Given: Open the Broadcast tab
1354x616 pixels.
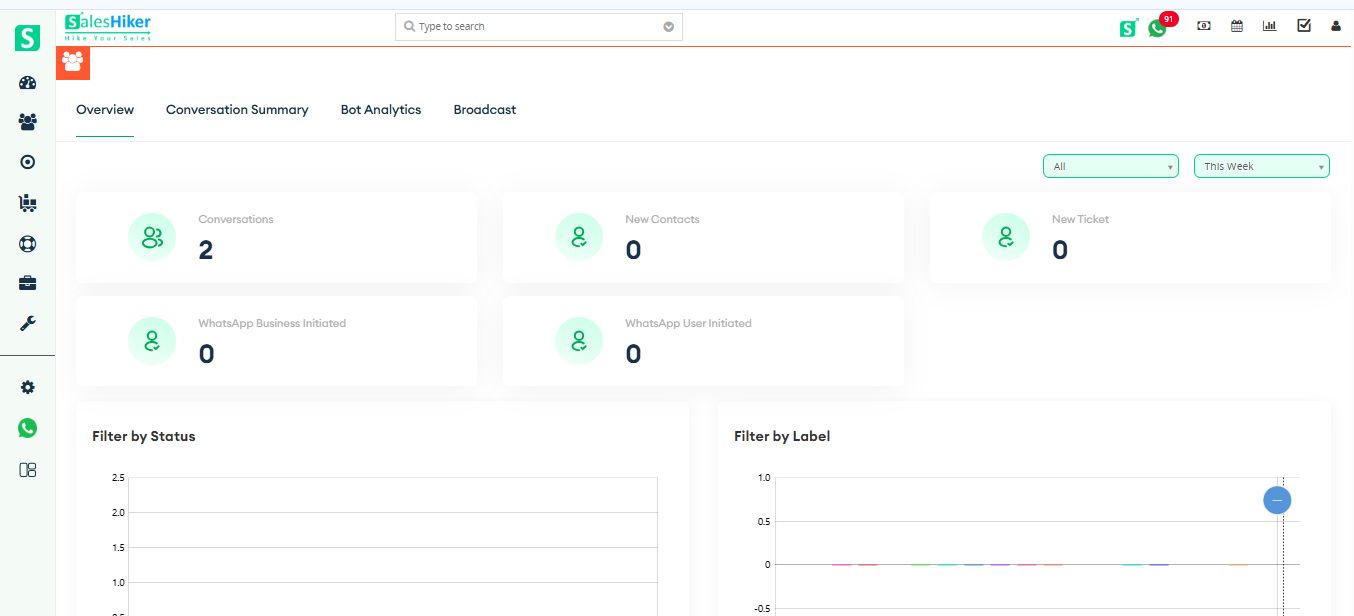Looking at the screenshot, I should (x=484, y=110).
